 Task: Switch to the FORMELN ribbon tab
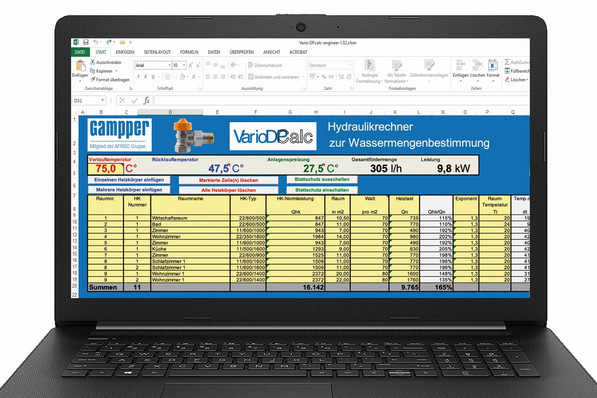tap(189, 52)
